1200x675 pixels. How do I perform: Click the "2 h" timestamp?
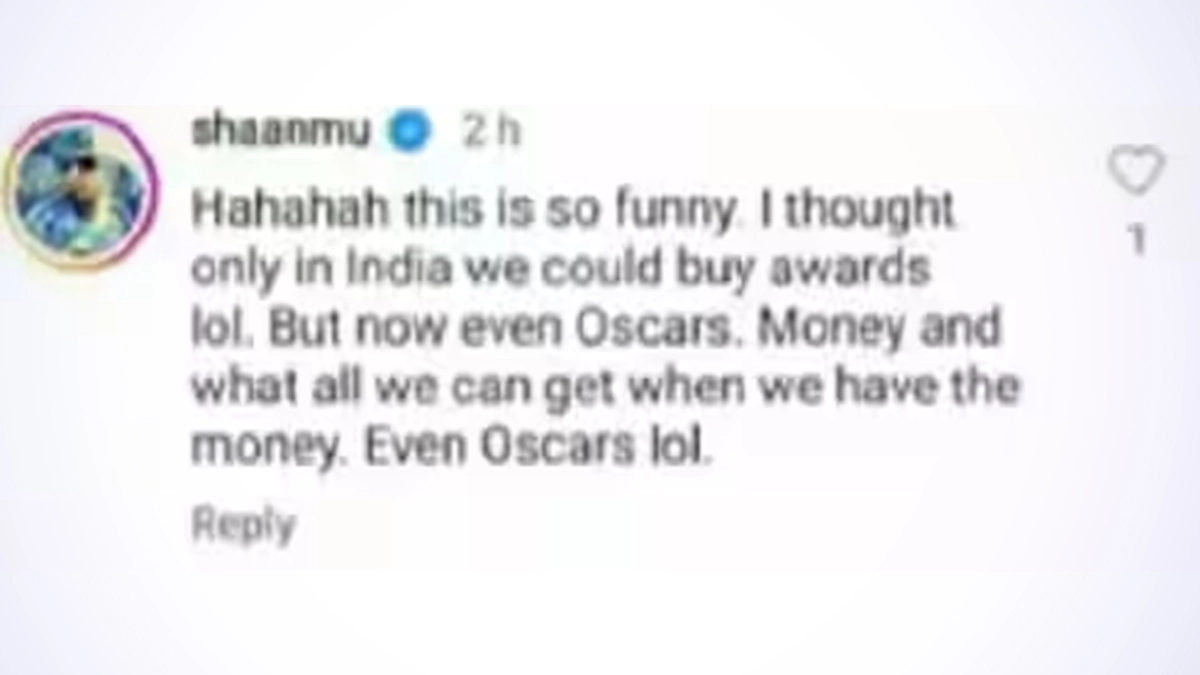tap(489, 133)
